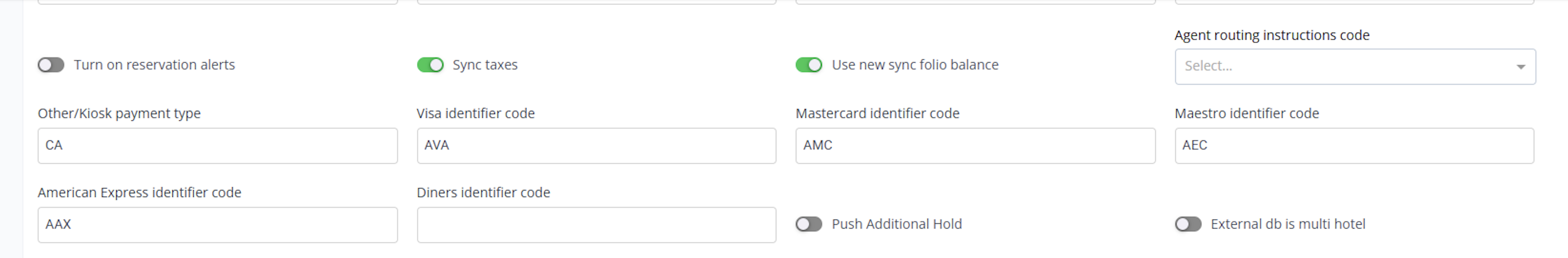Disable the Sync taxes toggle switch
This screenshot has height=258, width=1568.
click(x=430, y=65)
